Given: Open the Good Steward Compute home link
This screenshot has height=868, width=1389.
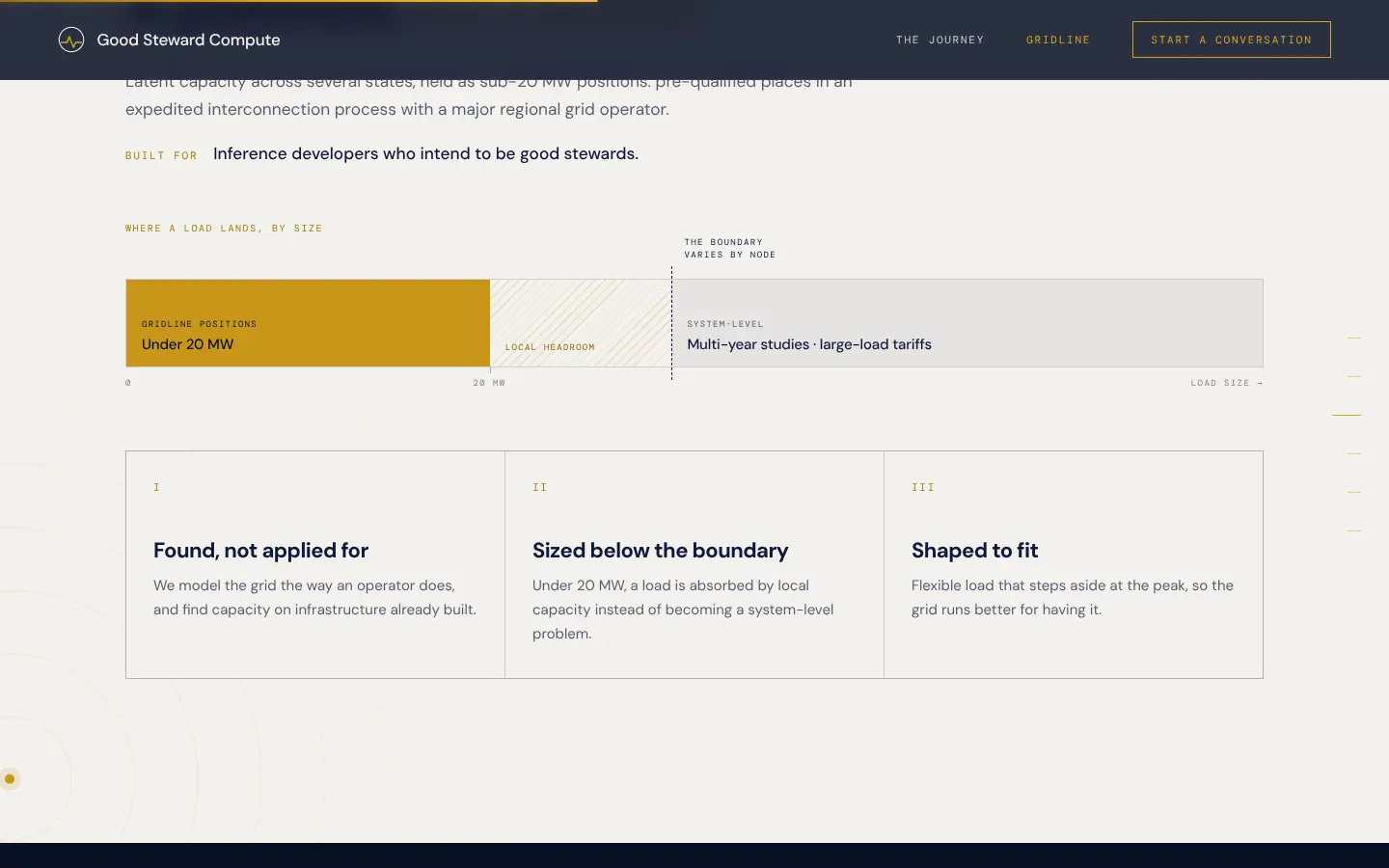Looking at the screenshot, I should point(169,40).
